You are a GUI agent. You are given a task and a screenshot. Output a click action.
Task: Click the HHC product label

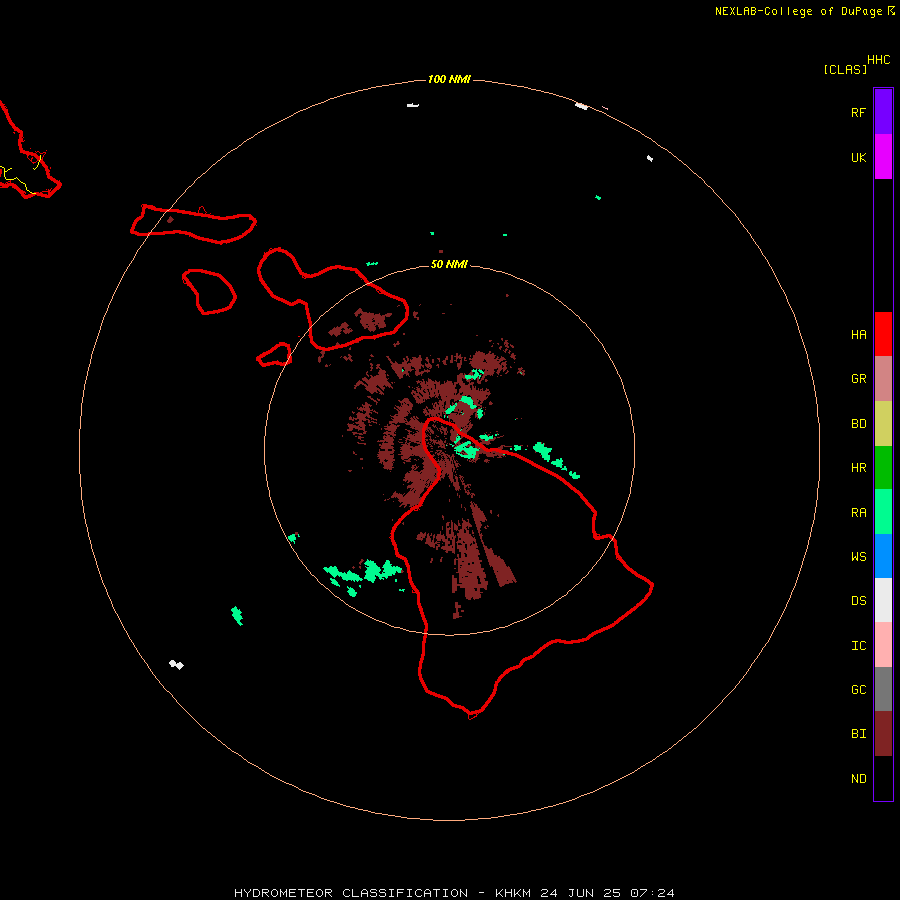878,60
